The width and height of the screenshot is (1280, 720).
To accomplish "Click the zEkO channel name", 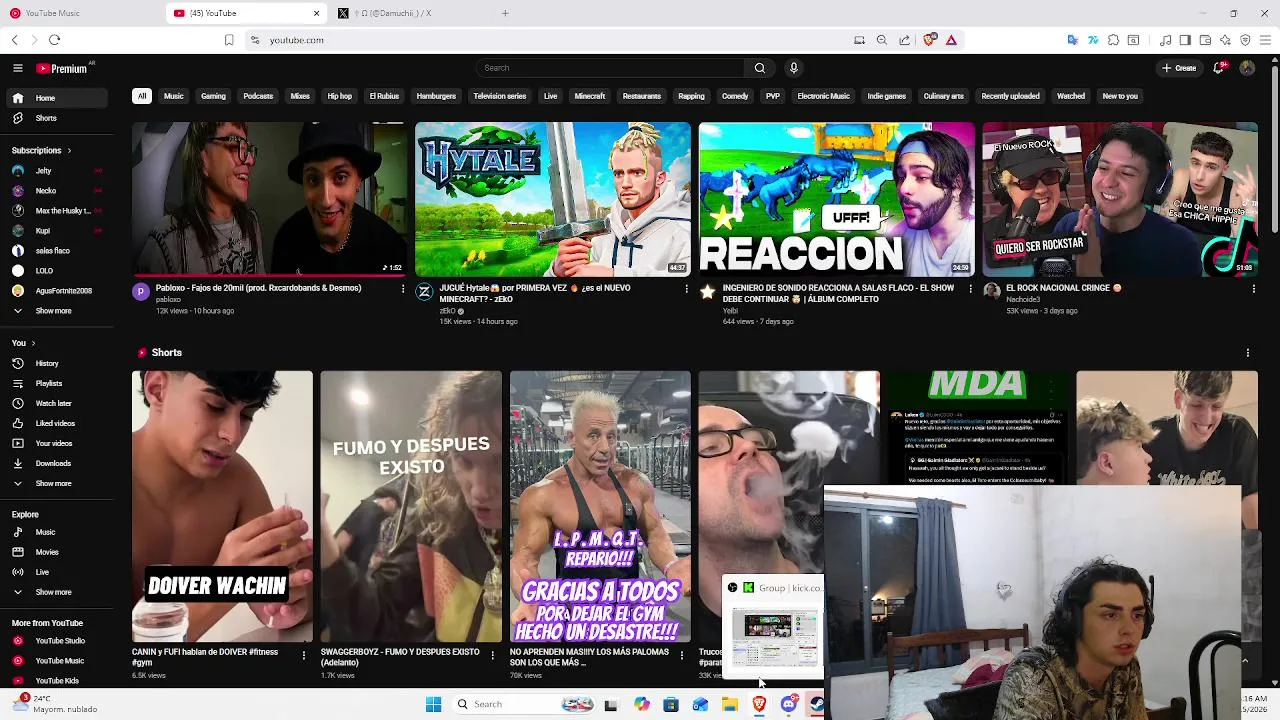I will pyautogui.click(x=447, y=311).
